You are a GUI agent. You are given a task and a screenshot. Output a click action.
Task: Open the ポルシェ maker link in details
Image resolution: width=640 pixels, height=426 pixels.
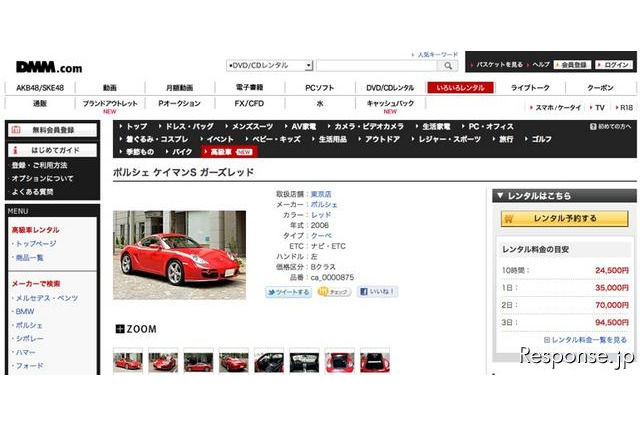tap(324, 204)
